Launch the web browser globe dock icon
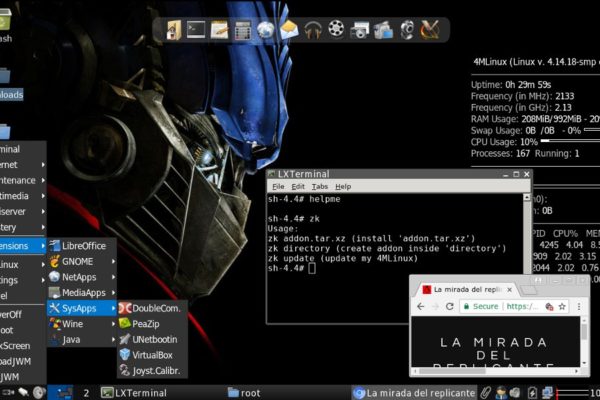 tap(265, 29)
